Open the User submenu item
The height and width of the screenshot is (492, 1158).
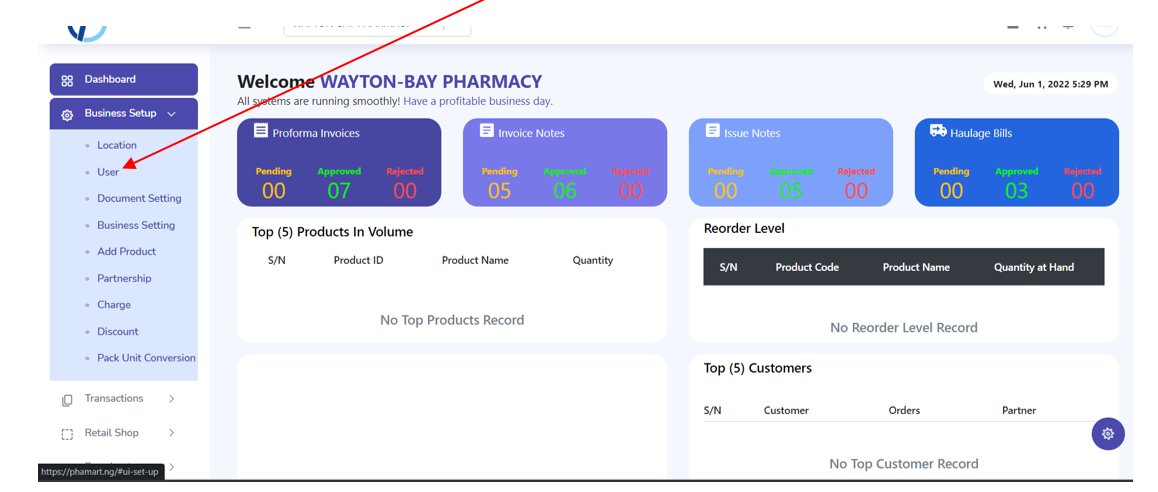108,172
